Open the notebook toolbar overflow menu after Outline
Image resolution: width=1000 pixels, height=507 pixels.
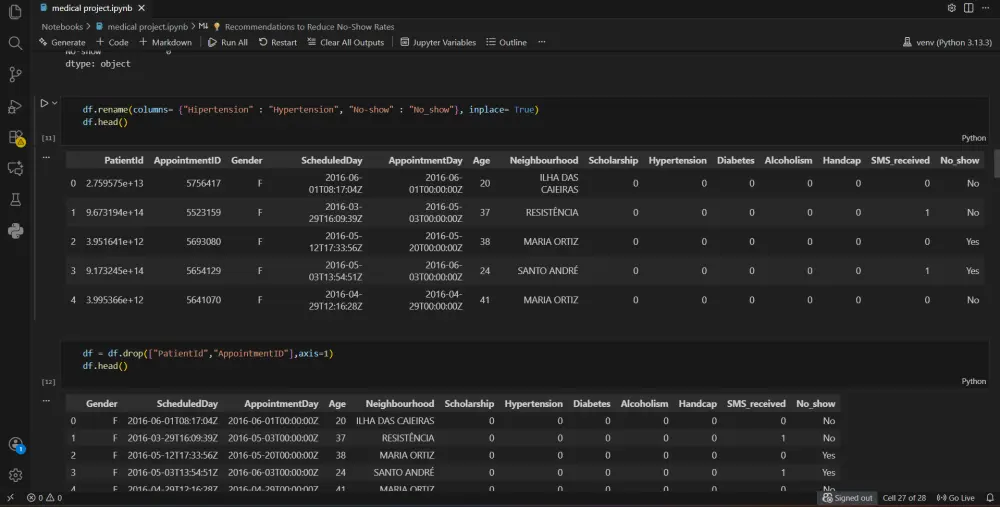pos(541,43)
